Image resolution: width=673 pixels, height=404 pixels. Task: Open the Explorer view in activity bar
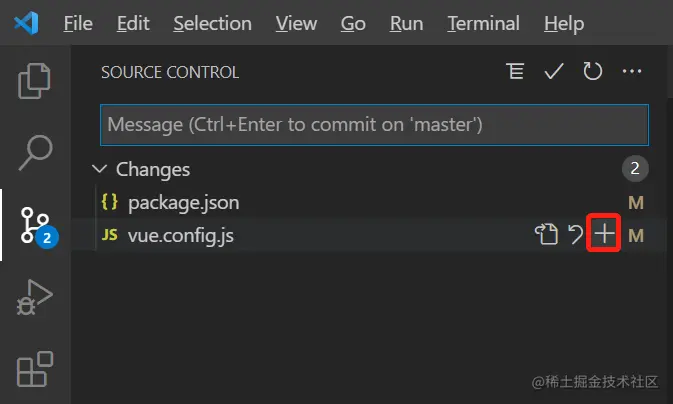34,81
